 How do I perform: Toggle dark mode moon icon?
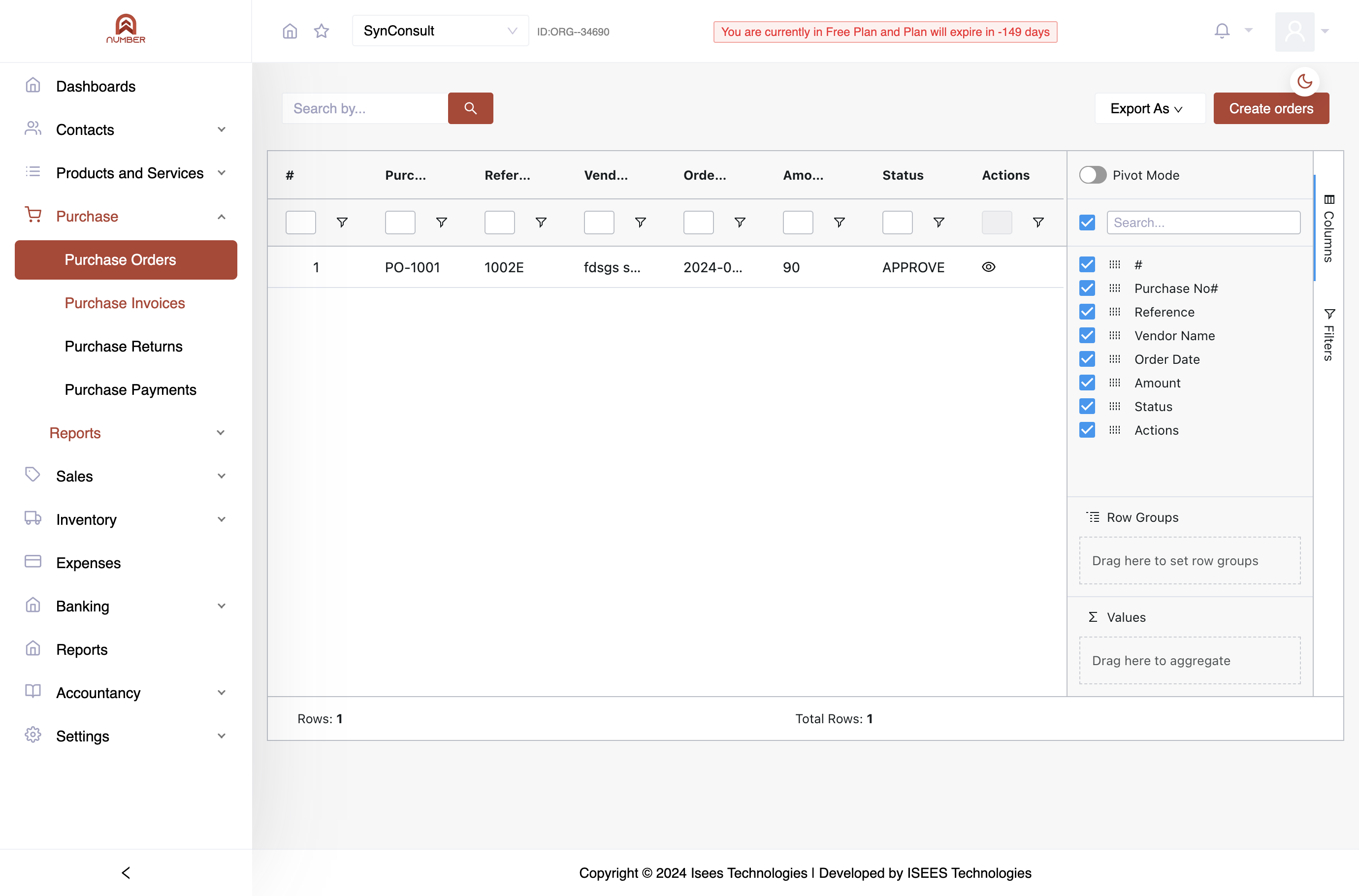pyautogui.click(x=1305, y=81)
